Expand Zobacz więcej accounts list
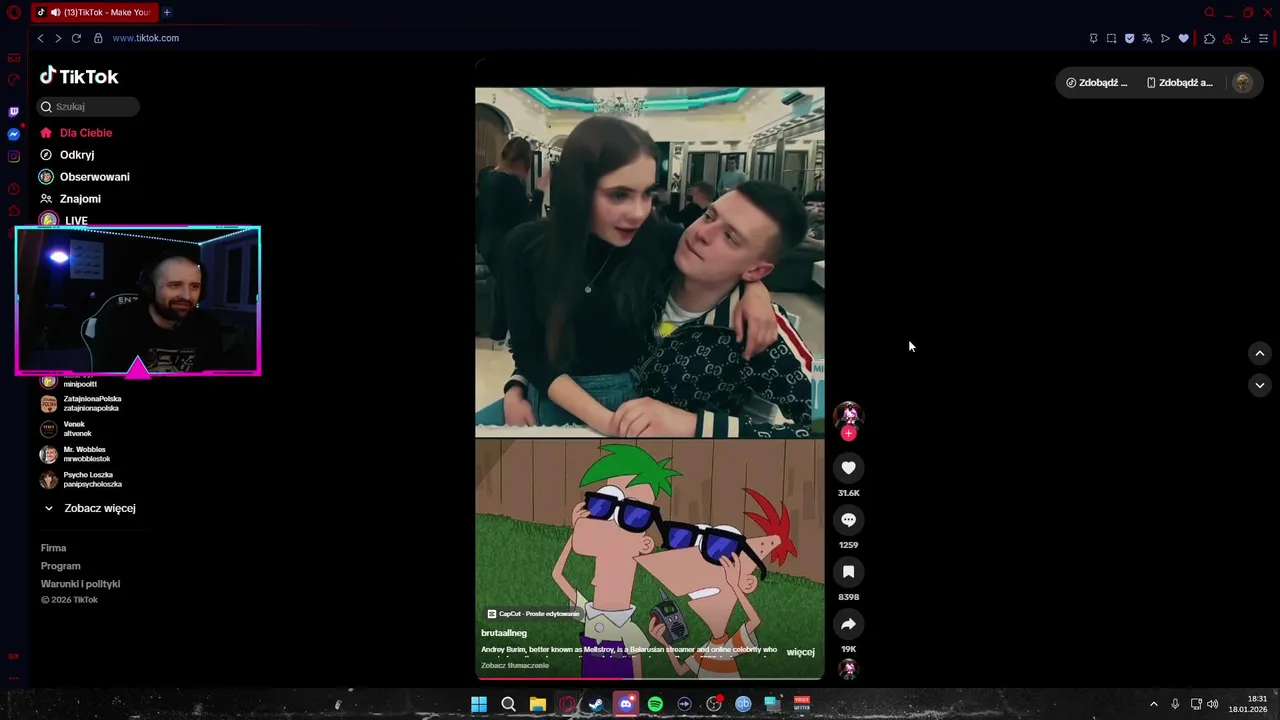This screenshot has height=720, width=1280. click(x=89, y=508)
